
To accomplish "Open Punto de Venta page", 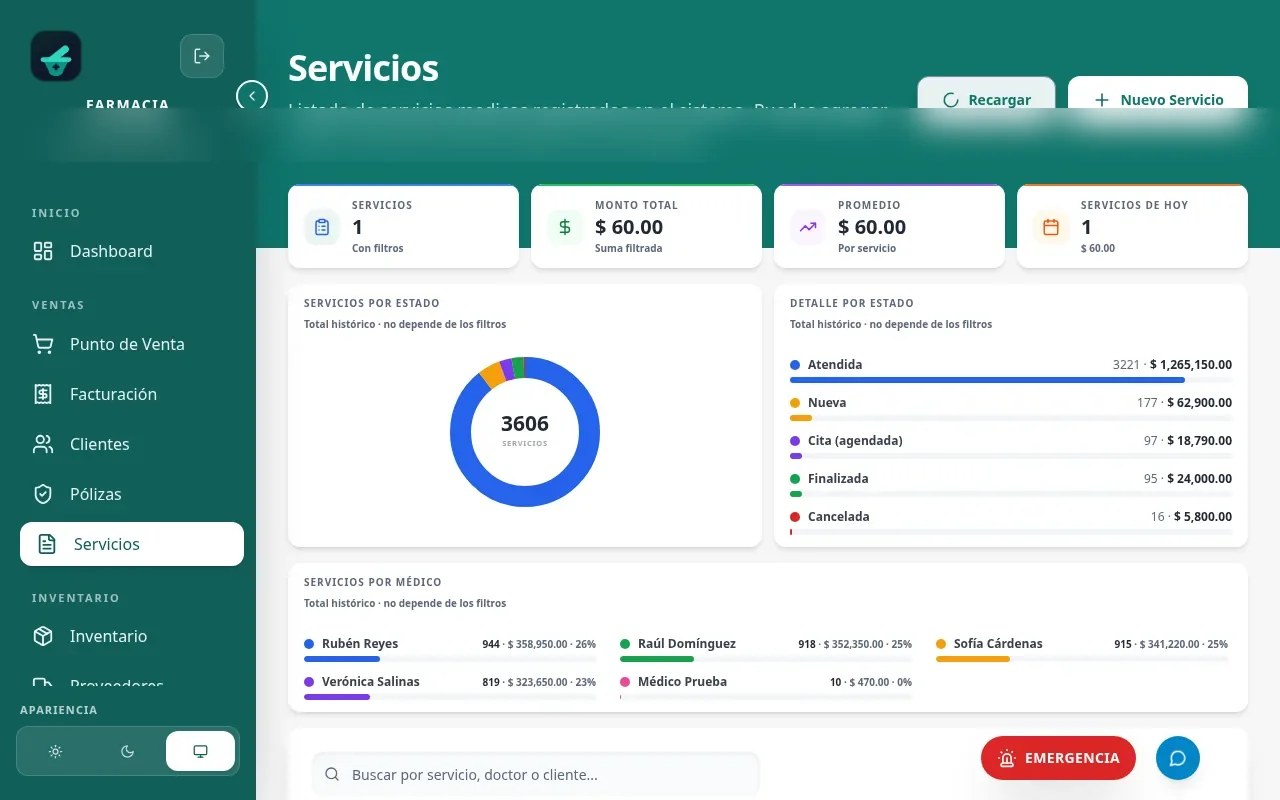I will click(x=132, y=344).
